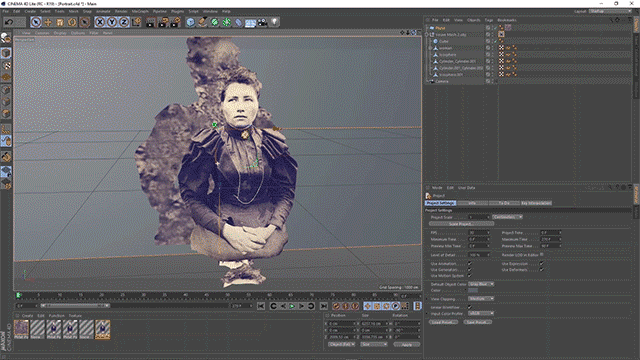Toggle the Y axis lock
This screenshot has width=640, height=360.
coord(112,22)
